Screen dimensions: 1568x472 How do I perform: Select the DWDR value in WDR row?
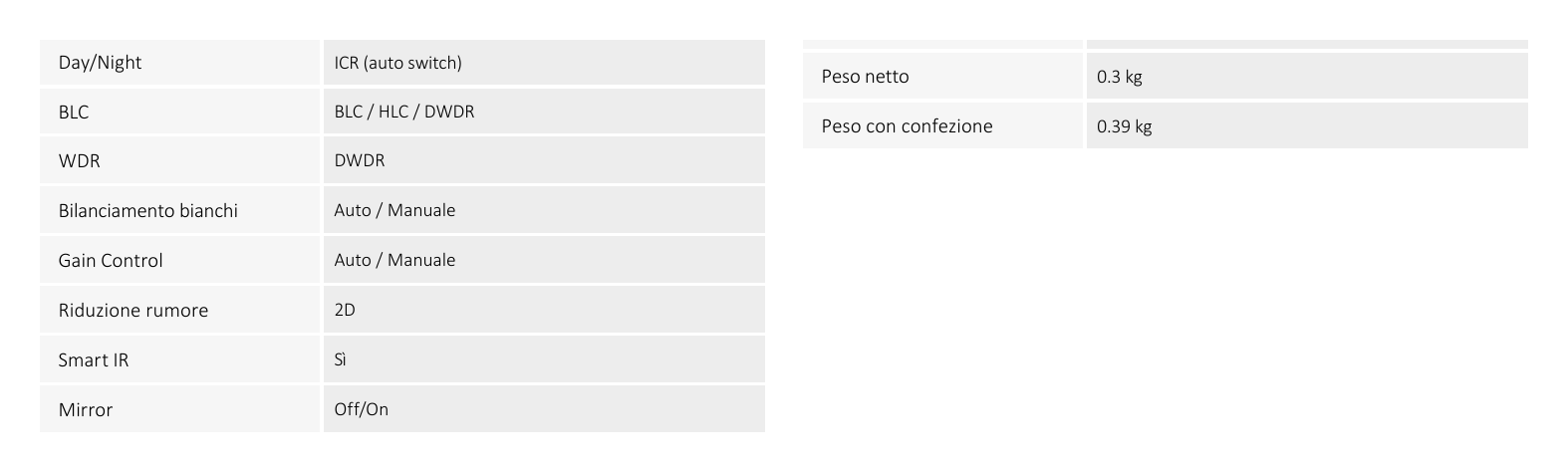(x=360, y=160)
